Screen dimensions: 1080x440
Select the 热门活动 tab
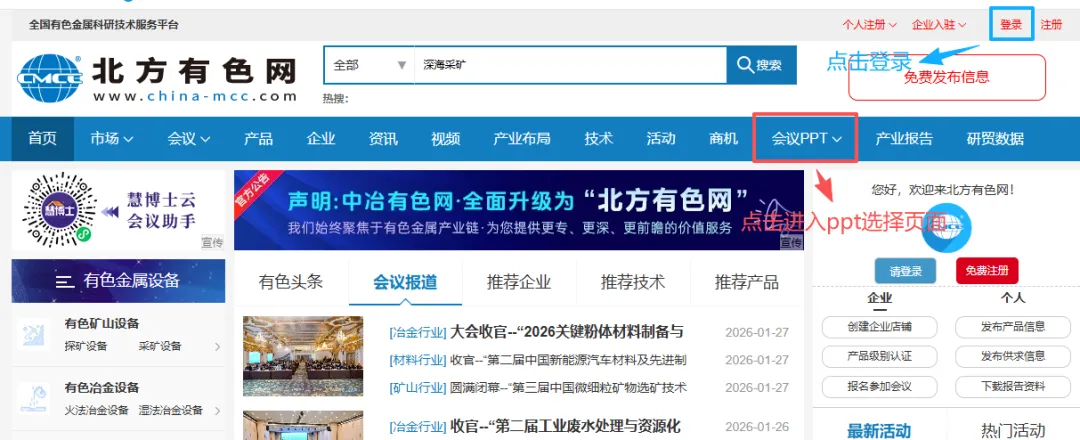click(x=1013, y=430)
